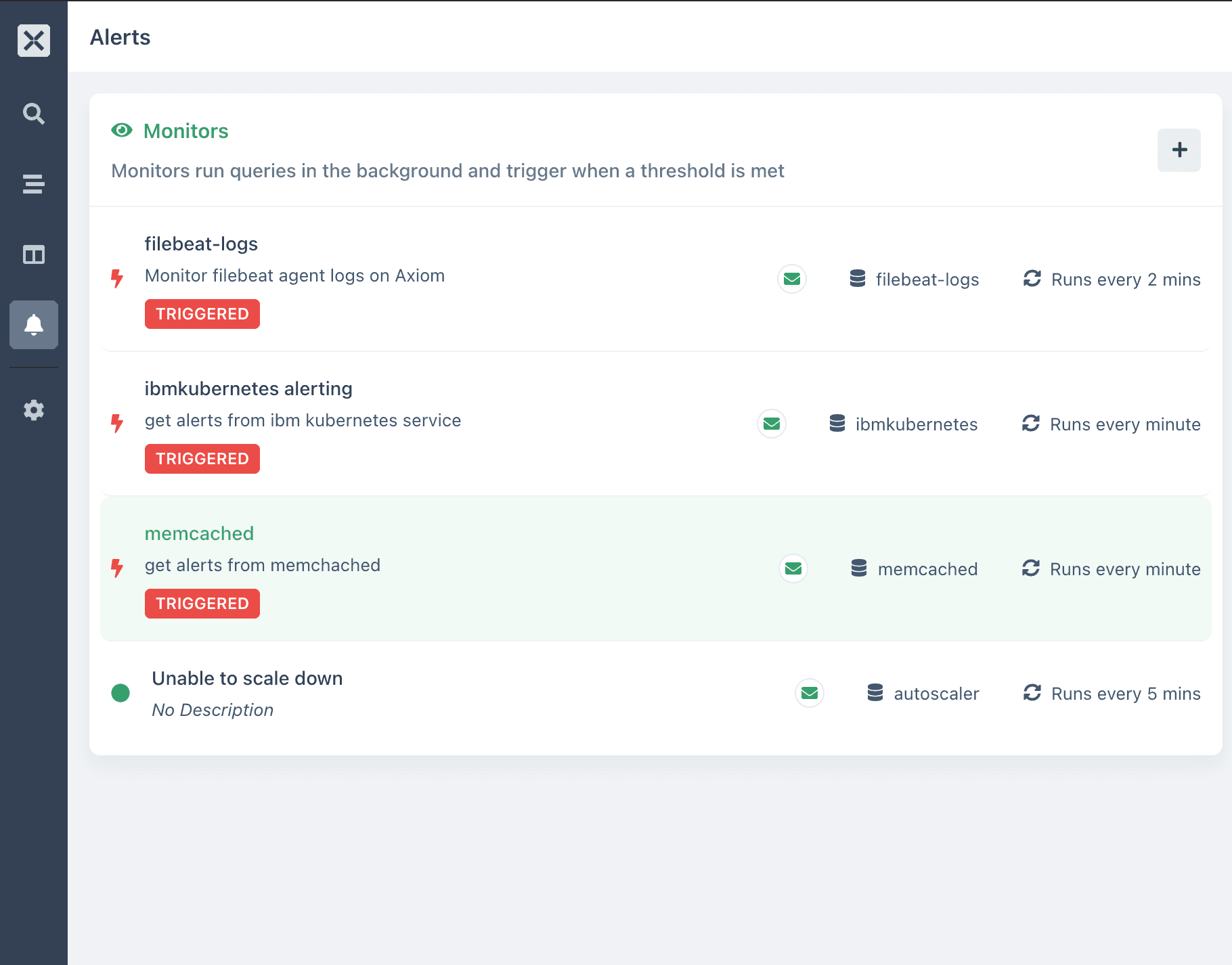The width and height of the screenshot is (1232, 965).
Task: Click the envelope icon for Unable to scale down
Action: 810,693
